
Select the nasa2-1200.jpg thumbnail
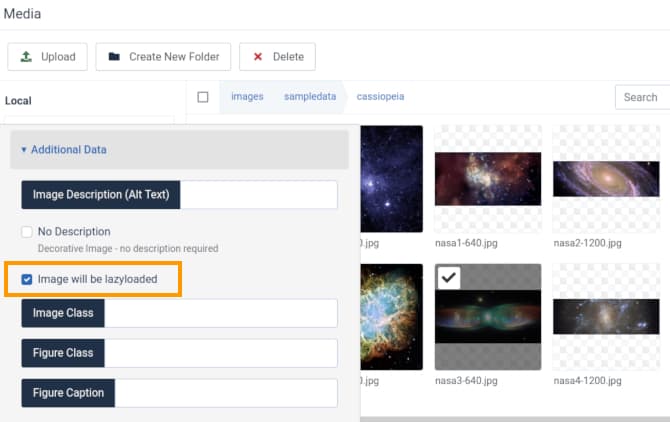(606, 179)
